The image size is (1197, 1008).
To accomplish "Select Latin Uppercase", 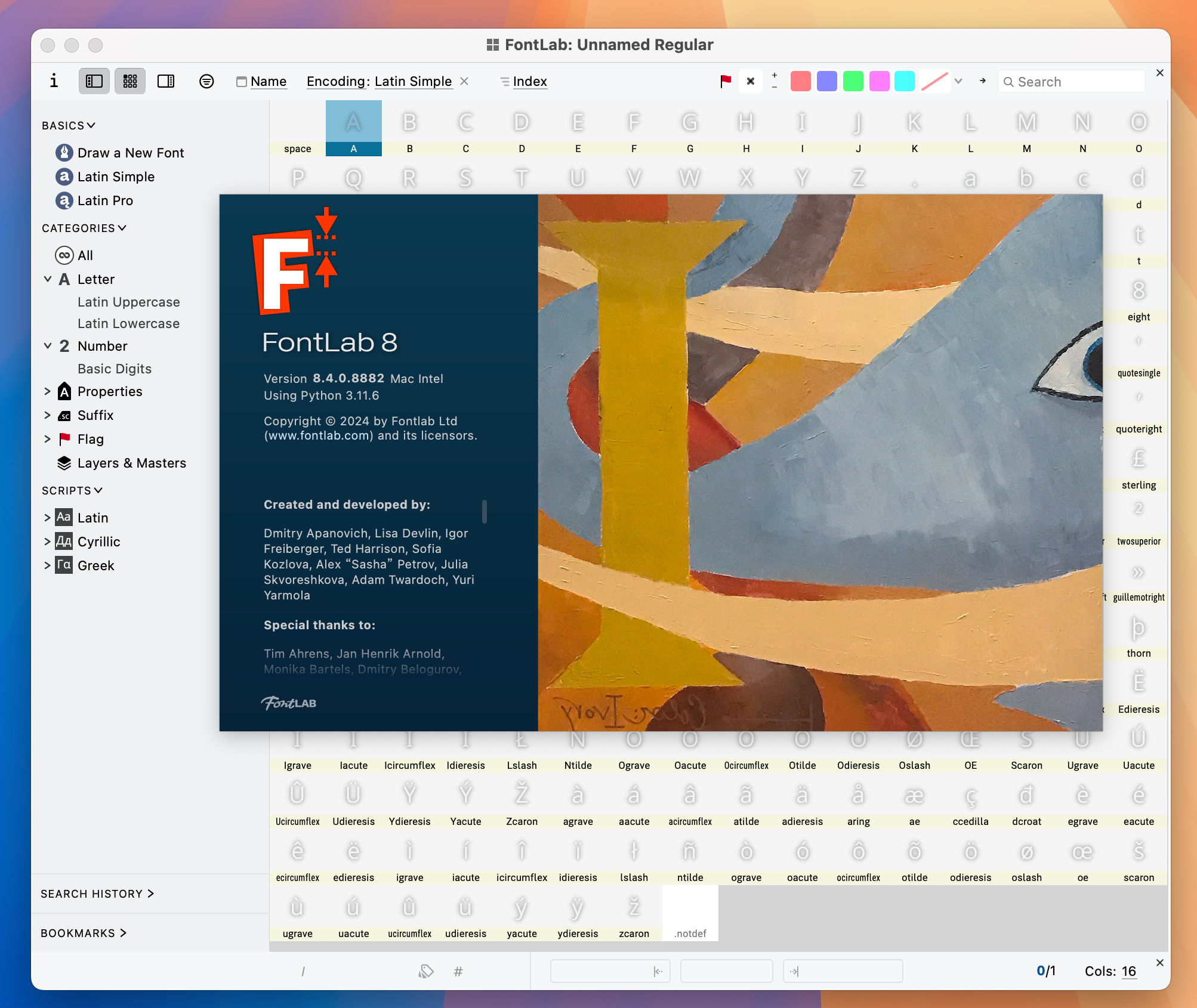I will [x=128, y=302].
